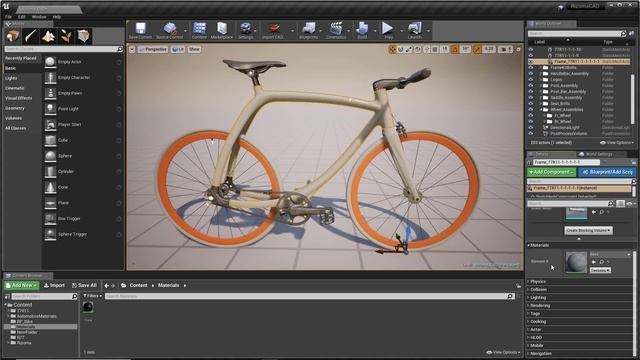Click the Element 0 material sphere thumbnail
This screenshot has width=640, height=360.
click(x=576, y=262)
